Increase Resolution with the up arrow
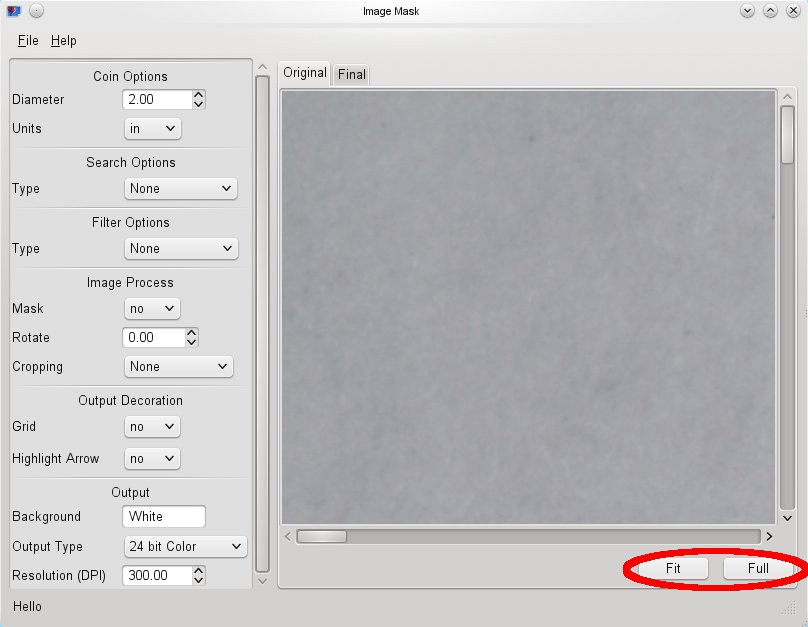Viewport: 808px width, 627px height. click(199, 571)
